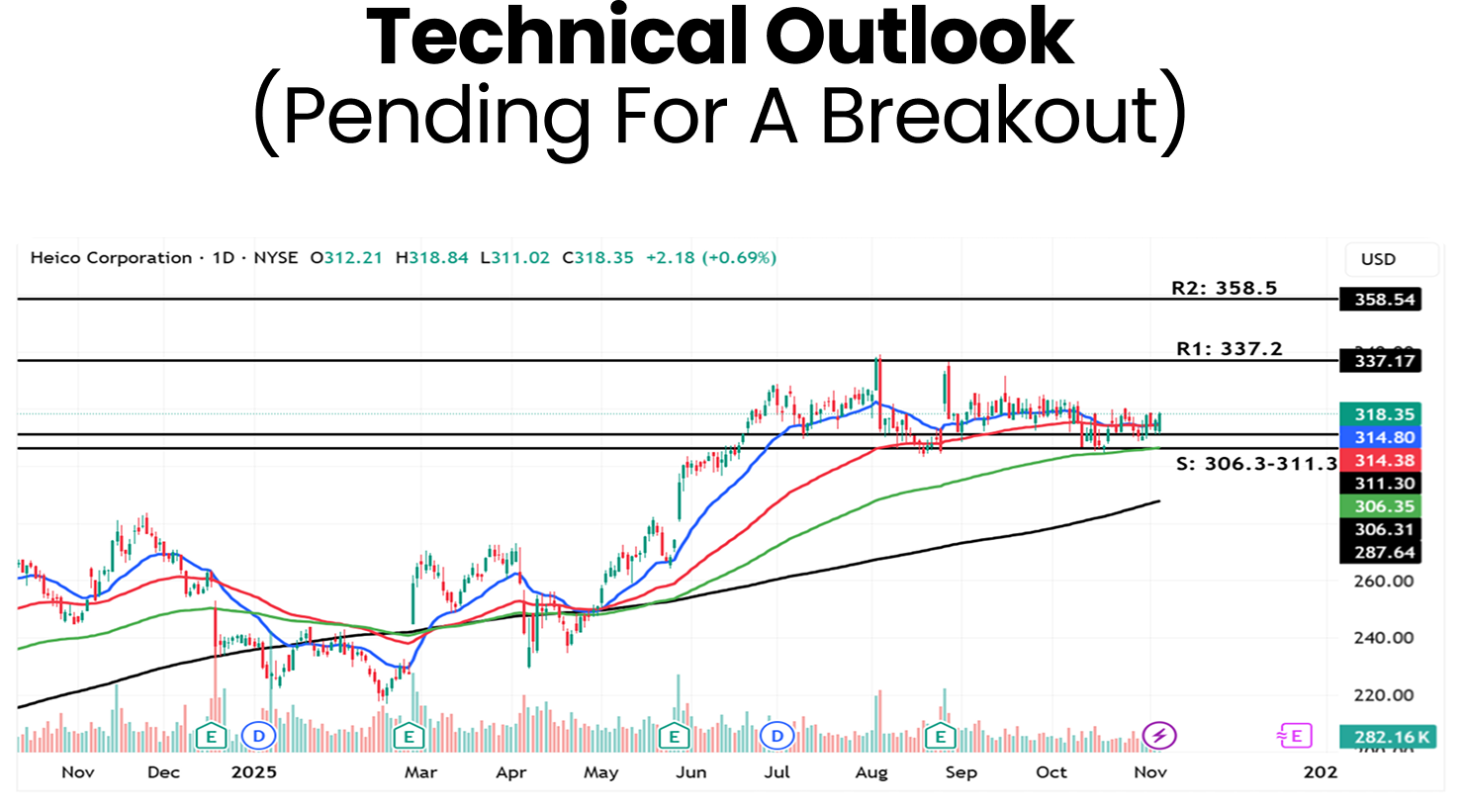Viewport: 1462px width, 812px height.
Task: Select the R2: 358.5 text annotation
Action: click(1224, 289)
